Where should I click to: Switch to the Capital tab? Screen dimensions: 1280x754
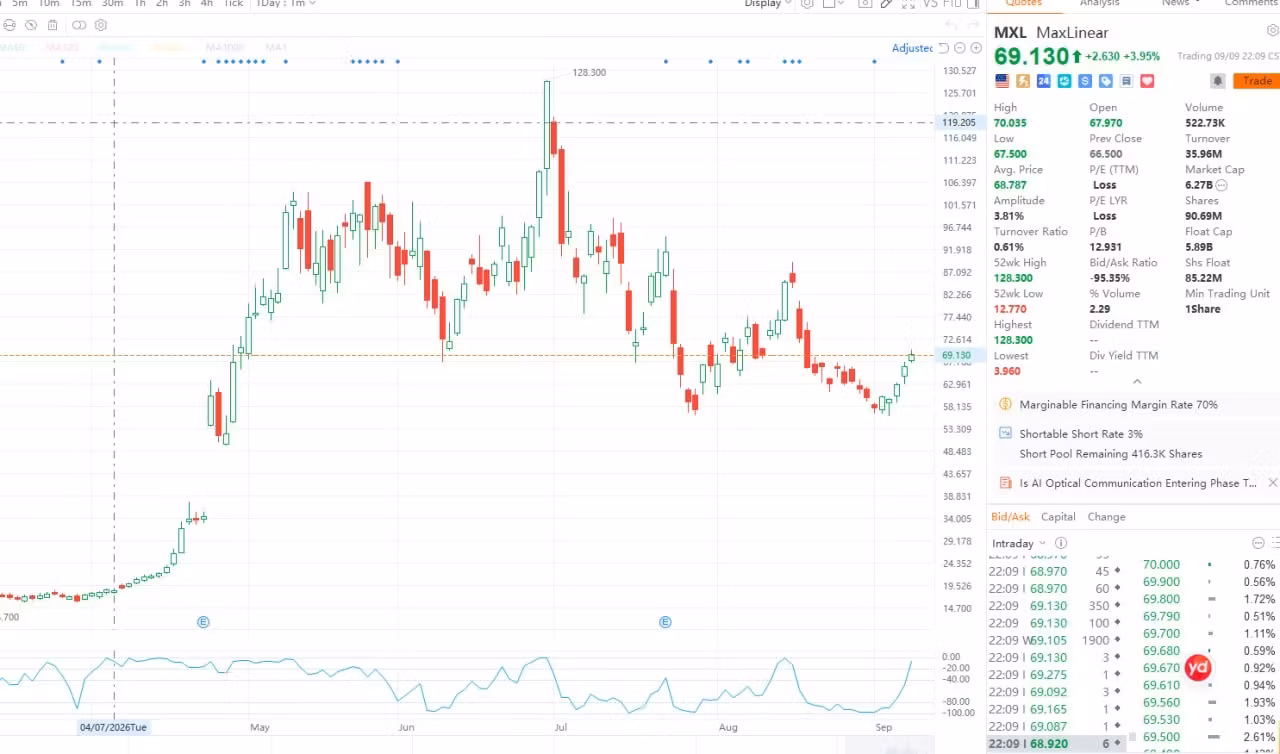click(1058, 517)
